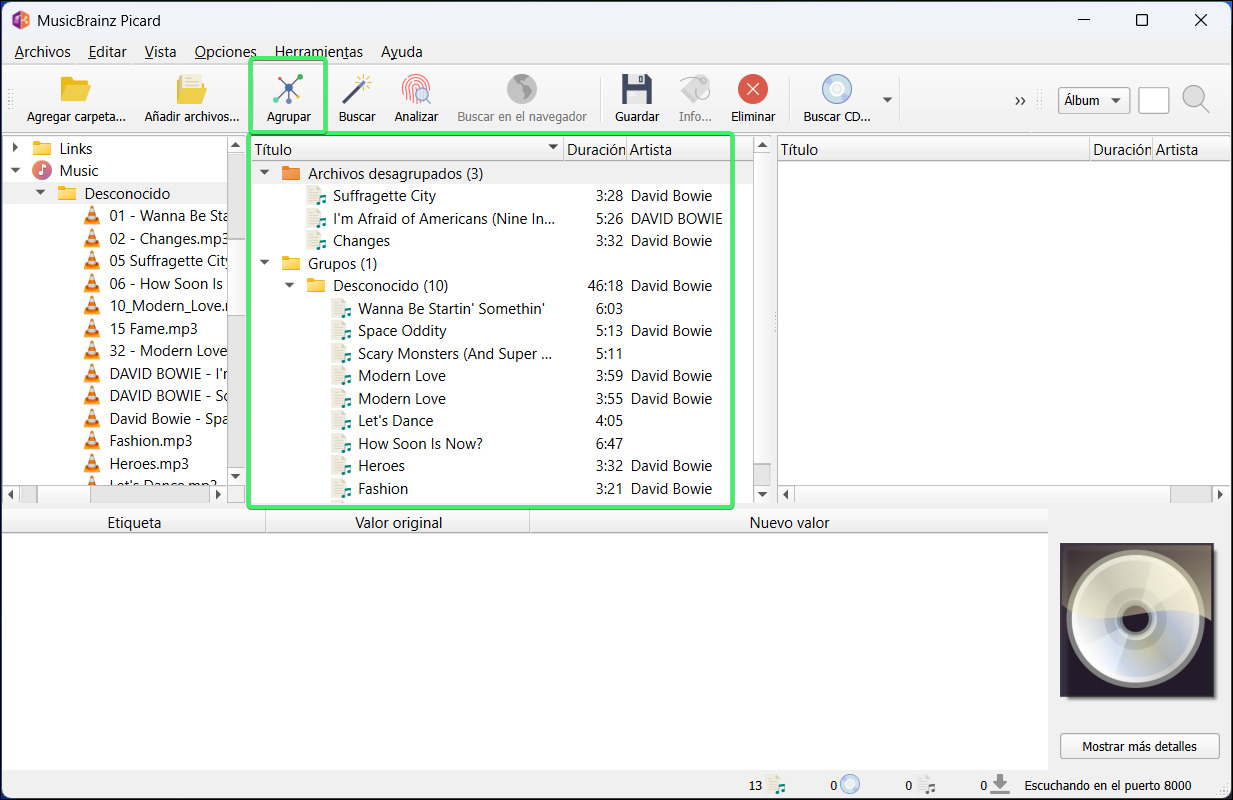Image resolution: width=1233 pixels, height=800 pixels.
Task: Click the files count icon in status bar
Action: point(777,786)
